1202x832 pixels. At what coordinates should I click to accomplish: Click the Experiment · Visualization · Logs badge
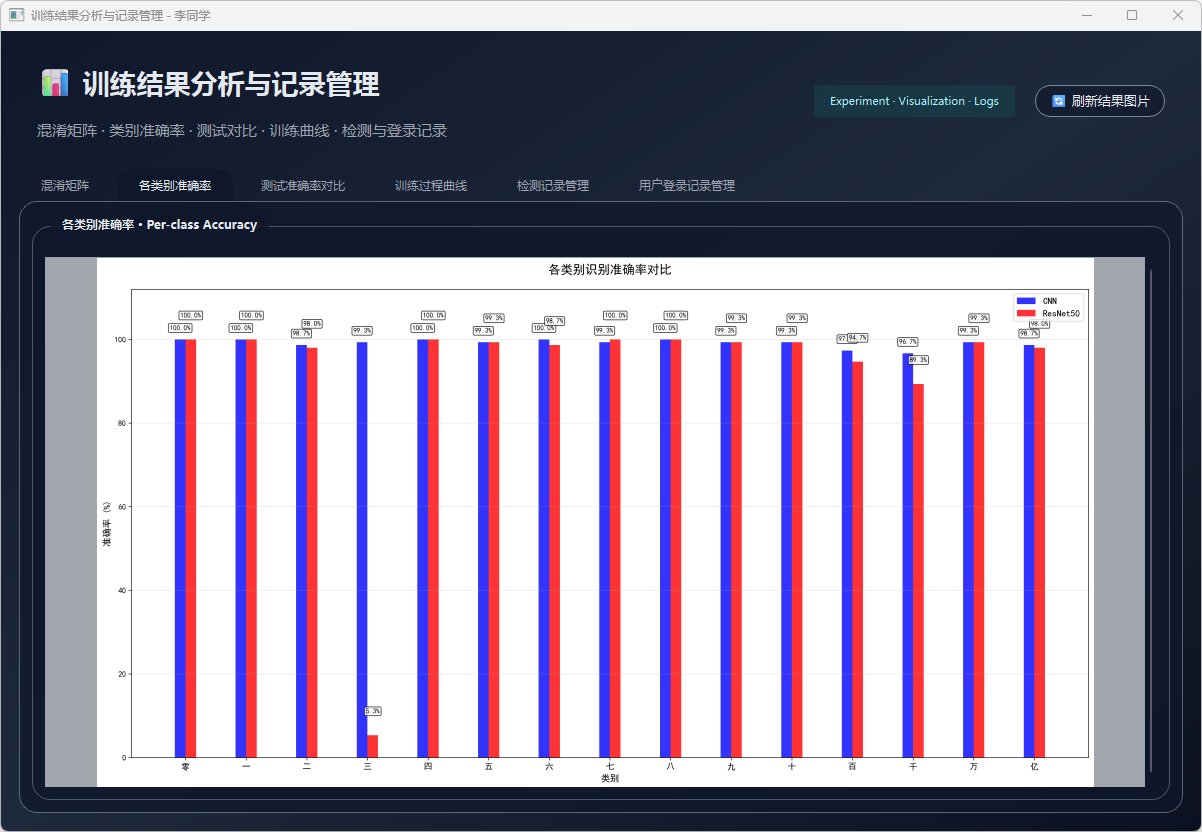point(914,101)
